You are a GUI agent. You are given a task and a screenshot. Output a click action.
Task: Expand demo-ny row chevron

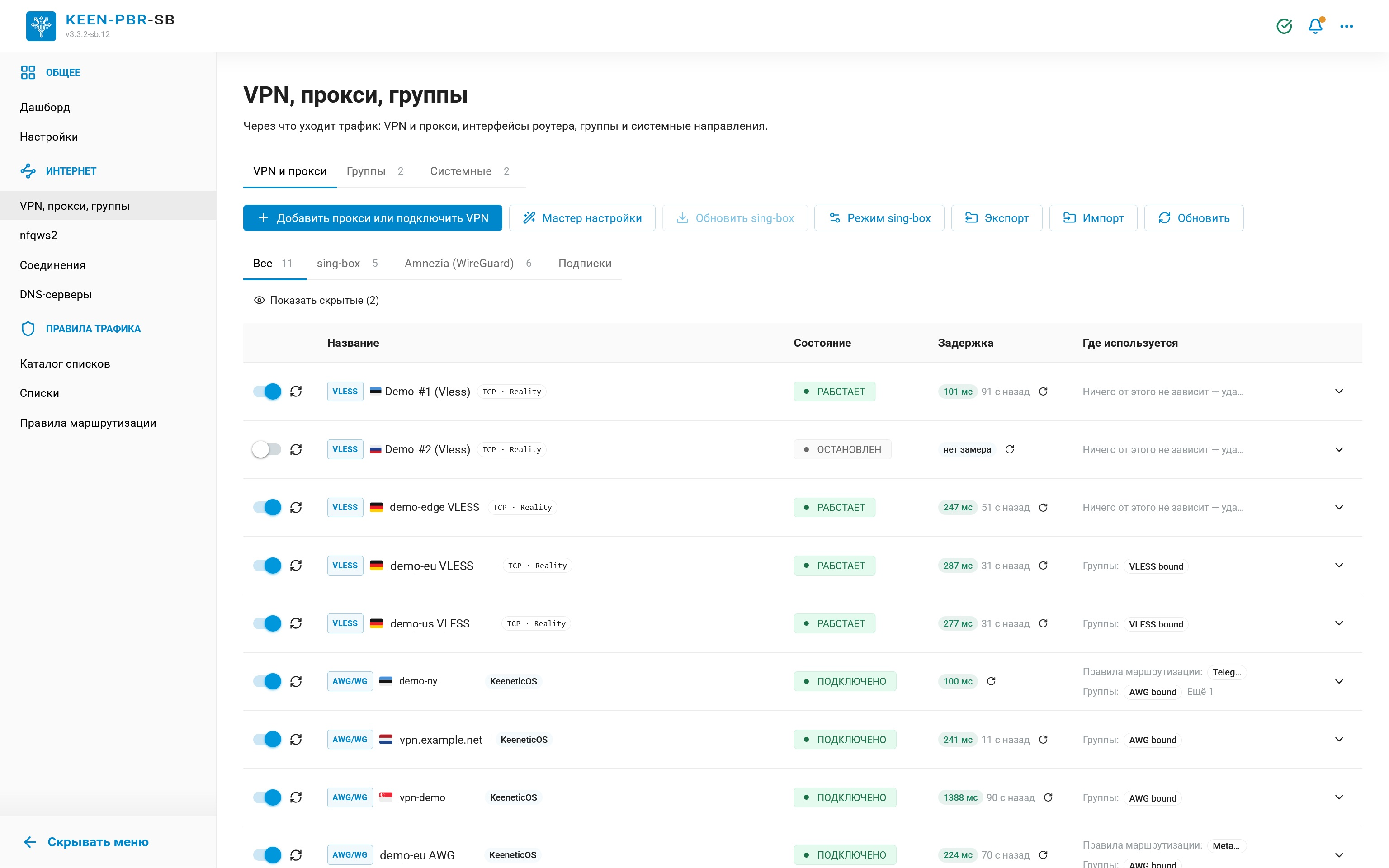pyautogui.click(x=1338, y=681)
